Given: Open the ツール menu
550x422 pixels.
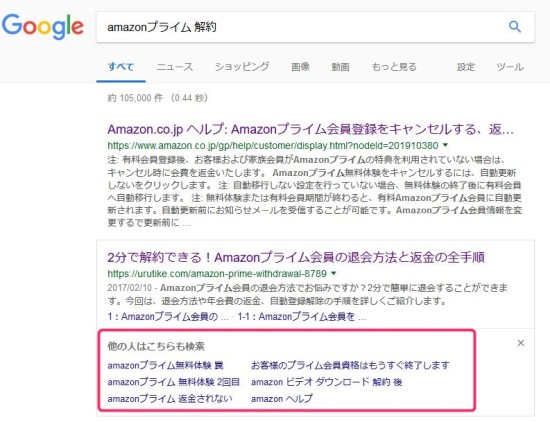Looking at the screenshot, I should tap(510, 67).
